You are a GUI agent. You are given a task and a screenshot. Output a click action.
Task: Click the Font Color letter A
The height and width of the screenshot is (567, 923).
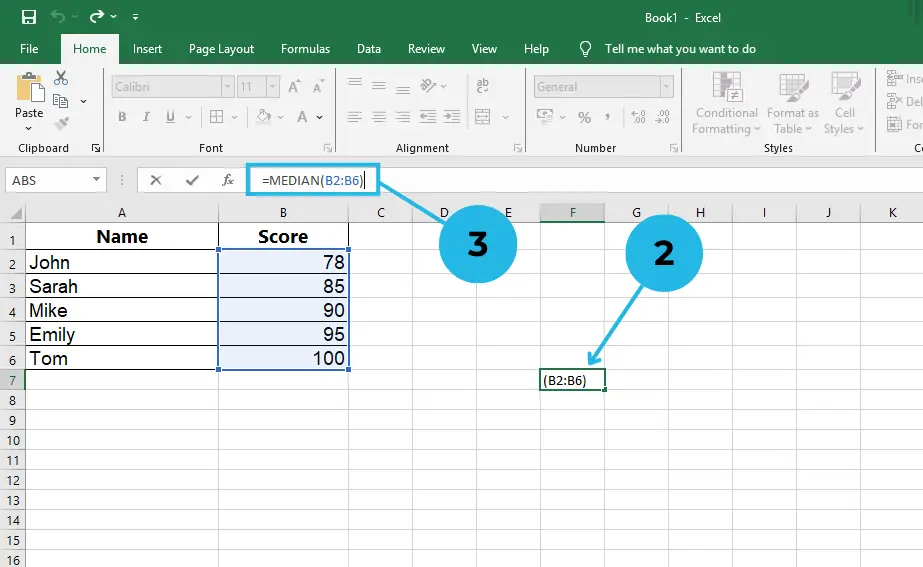tap(302, 117)
